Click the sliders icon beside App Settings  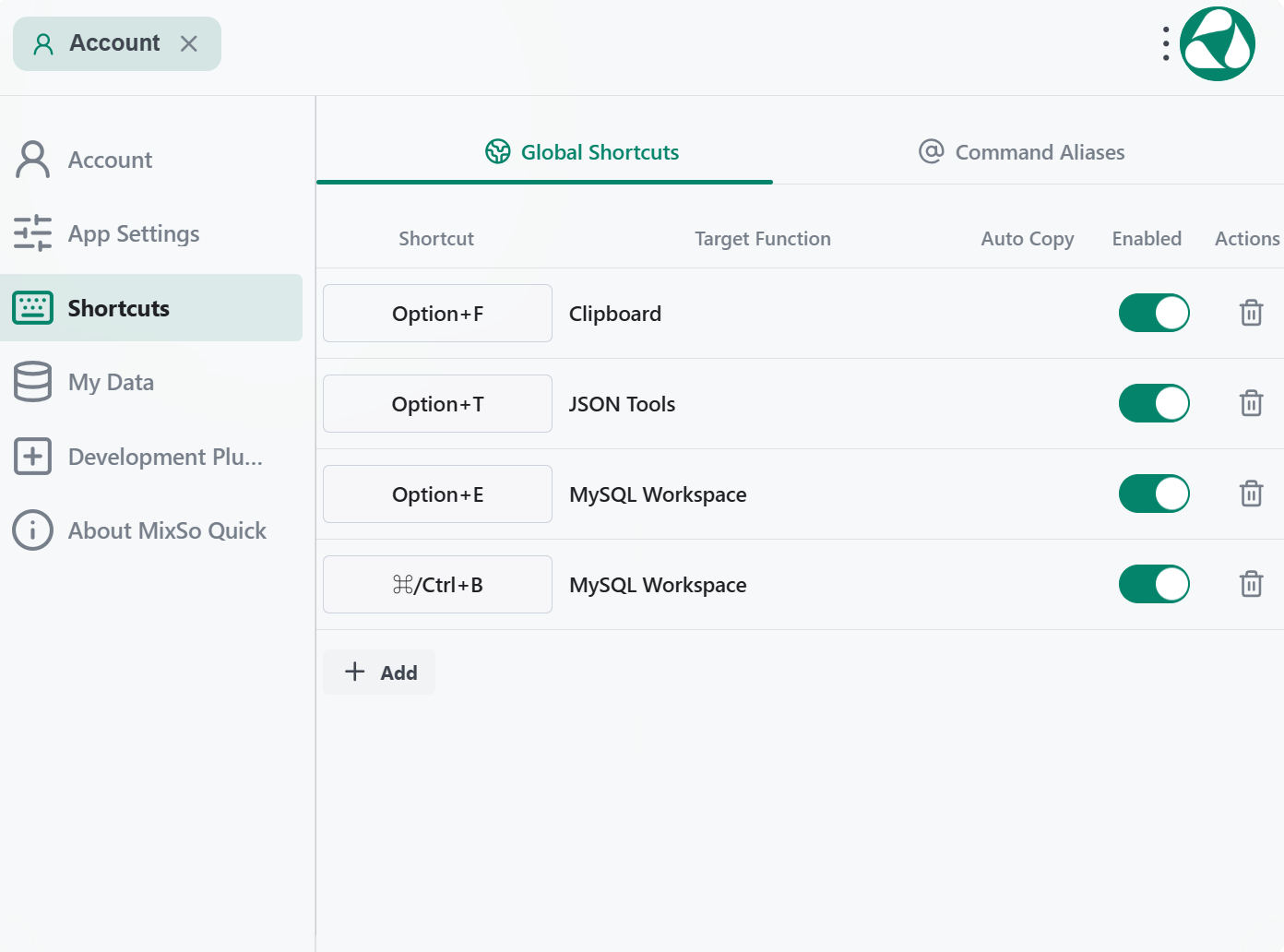pos(33,233)
